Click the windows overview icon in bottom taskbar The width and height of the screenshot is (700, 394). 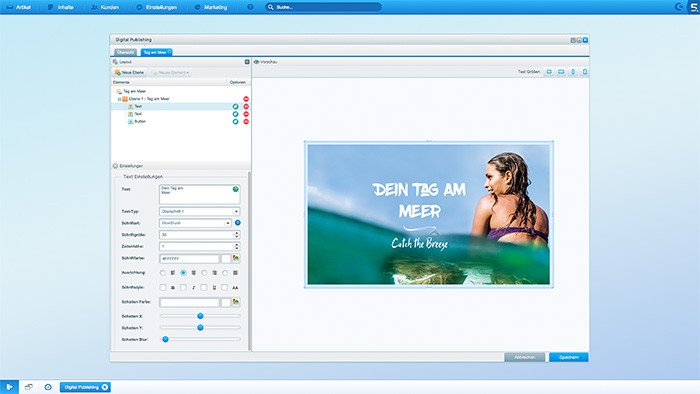click(x=29, y=387)
